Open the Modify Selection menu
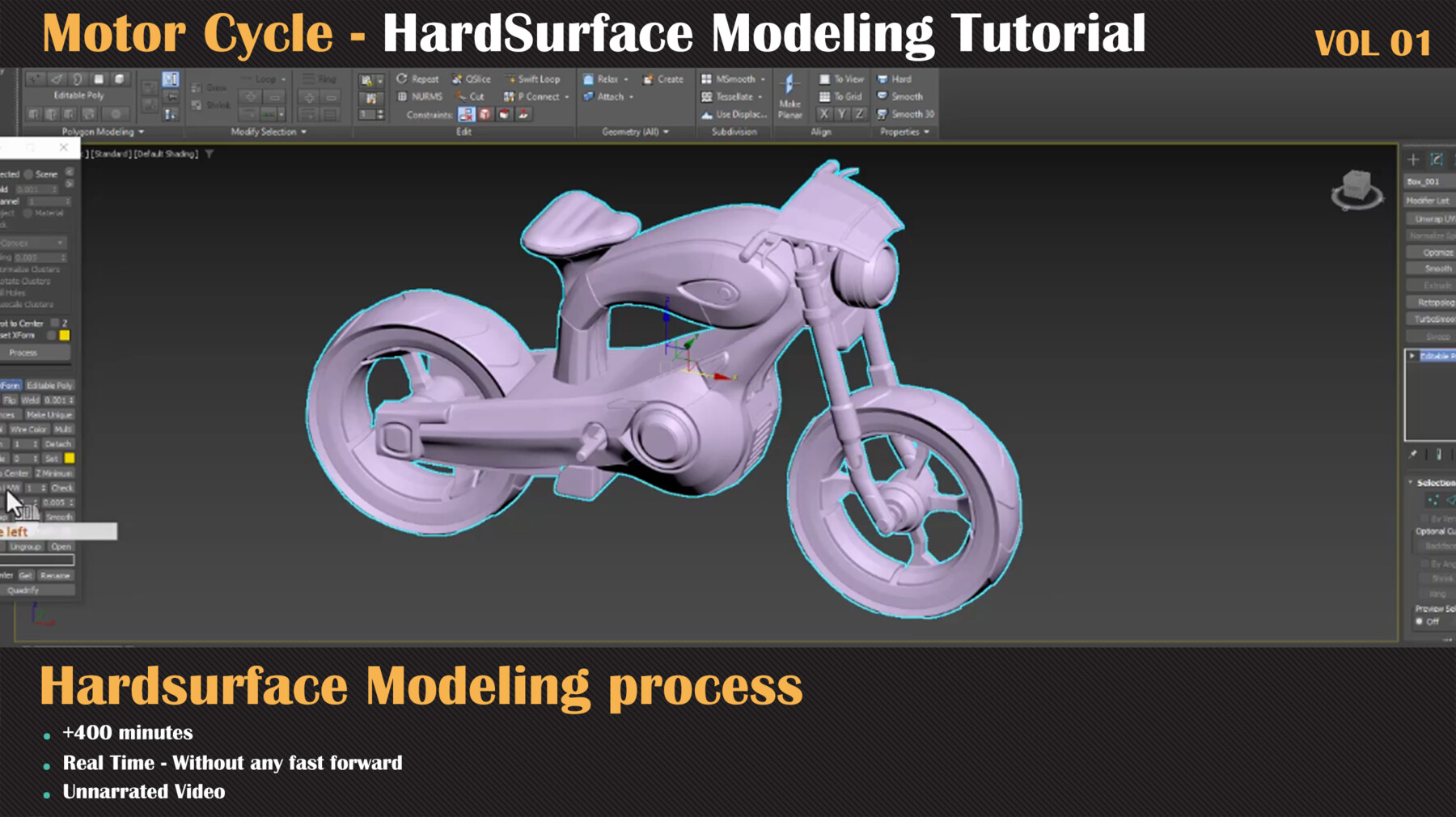Image resolution: width=1456 pixels, height=817 pixels. tap(267, 132)
